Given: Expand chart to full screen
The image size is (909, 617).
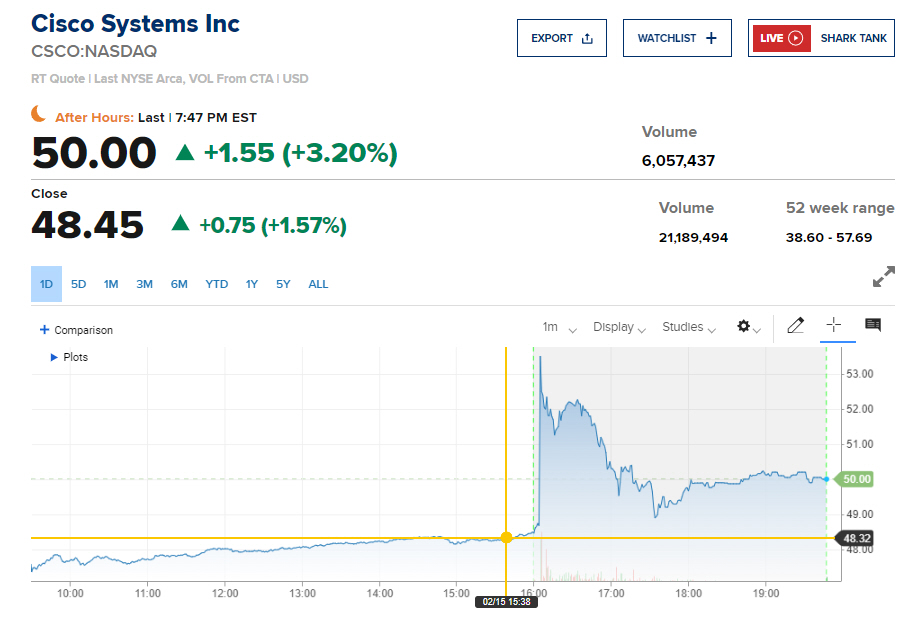Looking at the screenshot, I should (x=883, y=277).
